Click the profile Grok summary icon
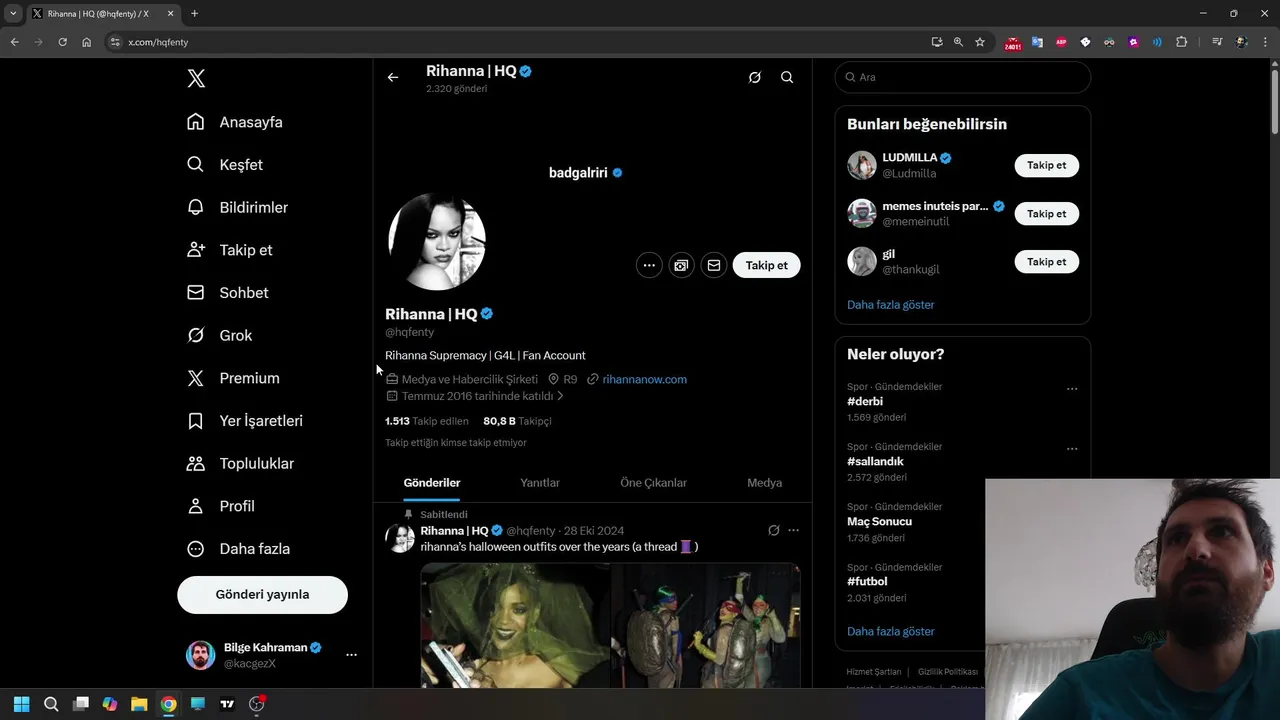This screenshot has width=1280, height=720. (x=681, y=265)
